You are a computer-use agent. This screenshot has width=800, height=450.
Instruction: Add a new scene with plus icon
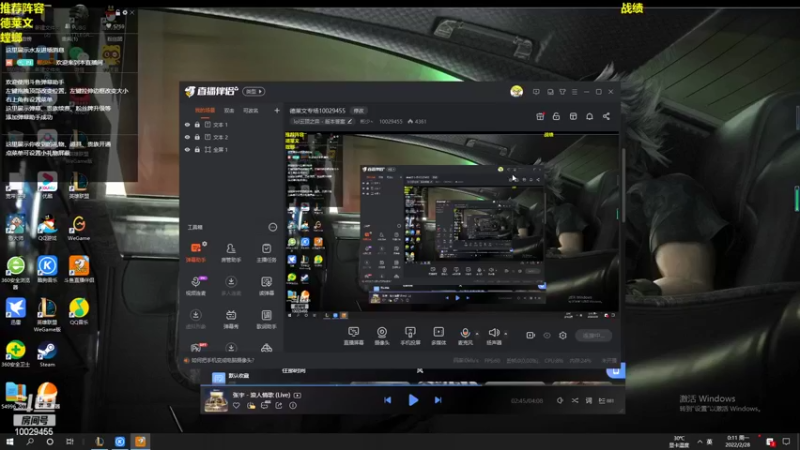(277, 110)
